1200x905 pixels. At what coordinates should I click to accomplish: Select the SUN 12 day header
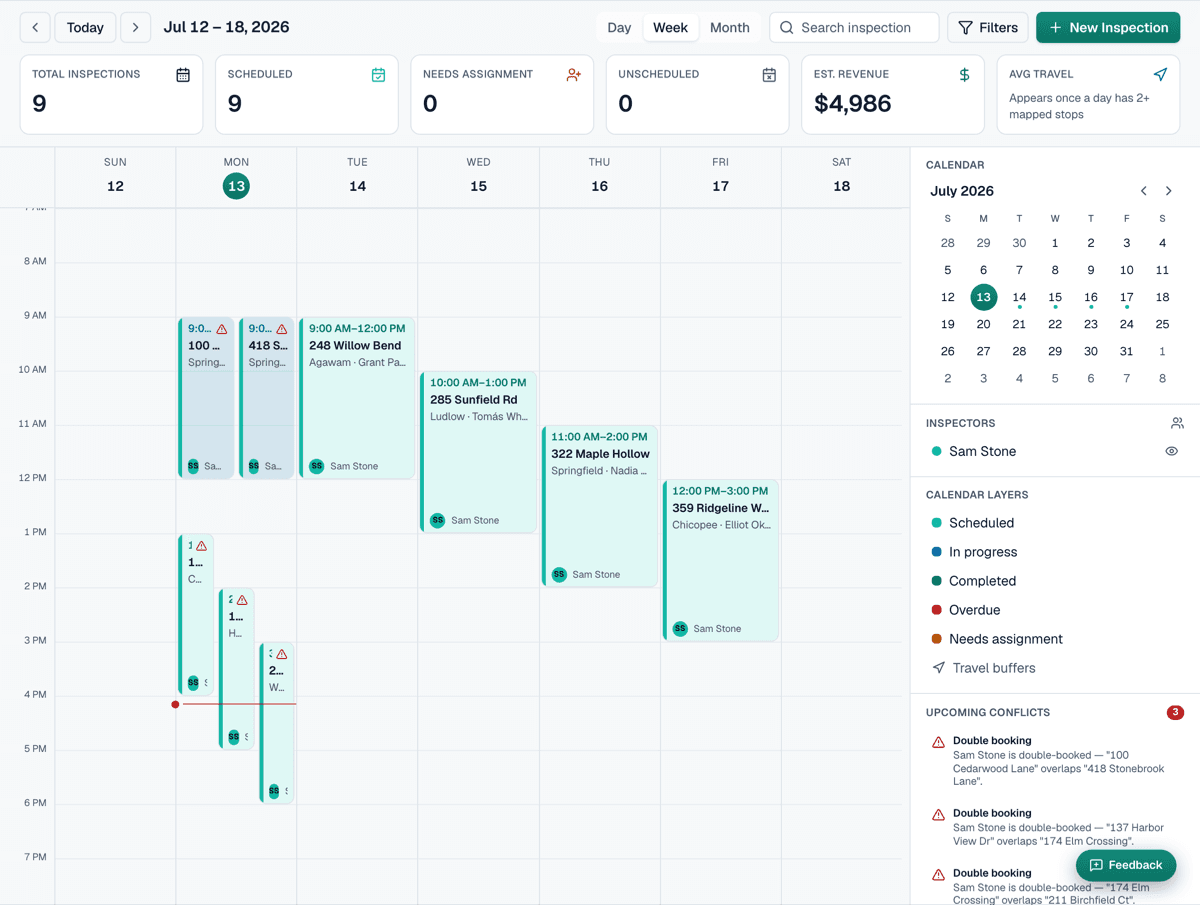tap(115, 177)
